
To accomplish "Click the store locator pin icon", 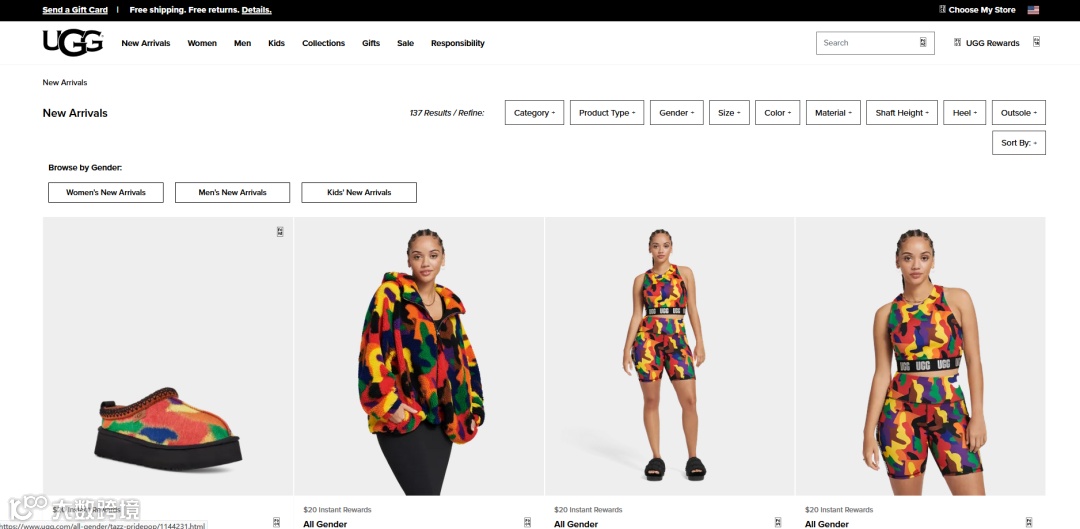I will tap(942, 10).
